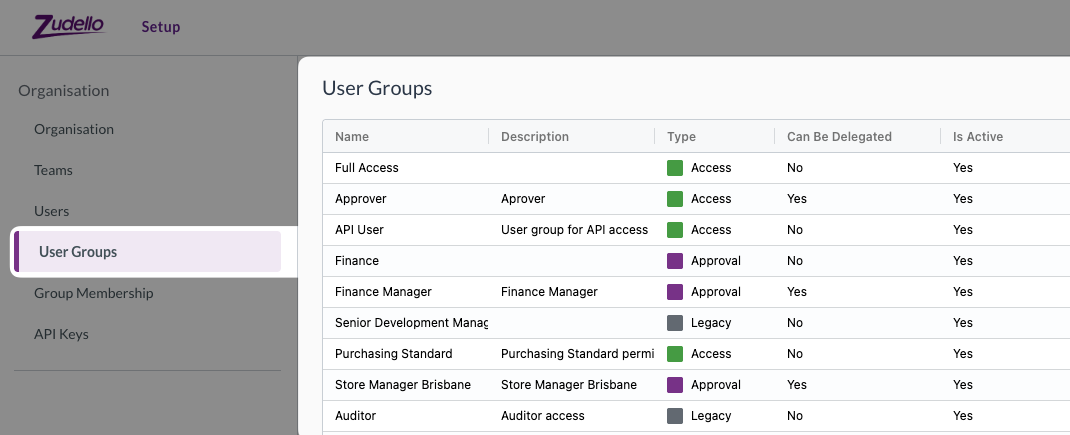Select User Groups sidebar item
Image resolution: width=1070 pixels, height=435 pixels.
tap(147, 251)
